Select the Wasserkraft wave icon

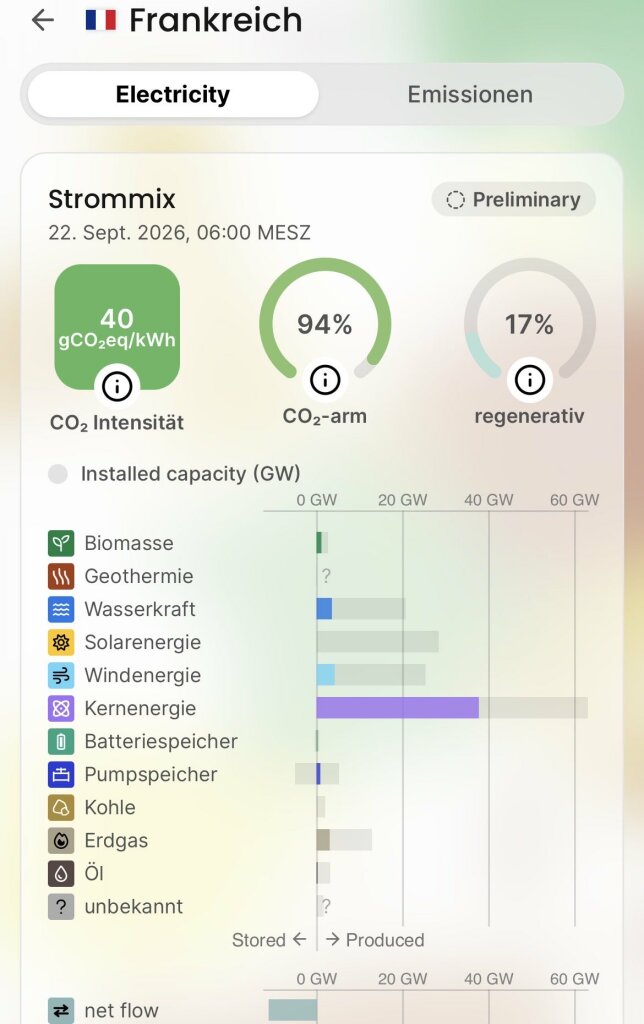[x=61, y=609]
